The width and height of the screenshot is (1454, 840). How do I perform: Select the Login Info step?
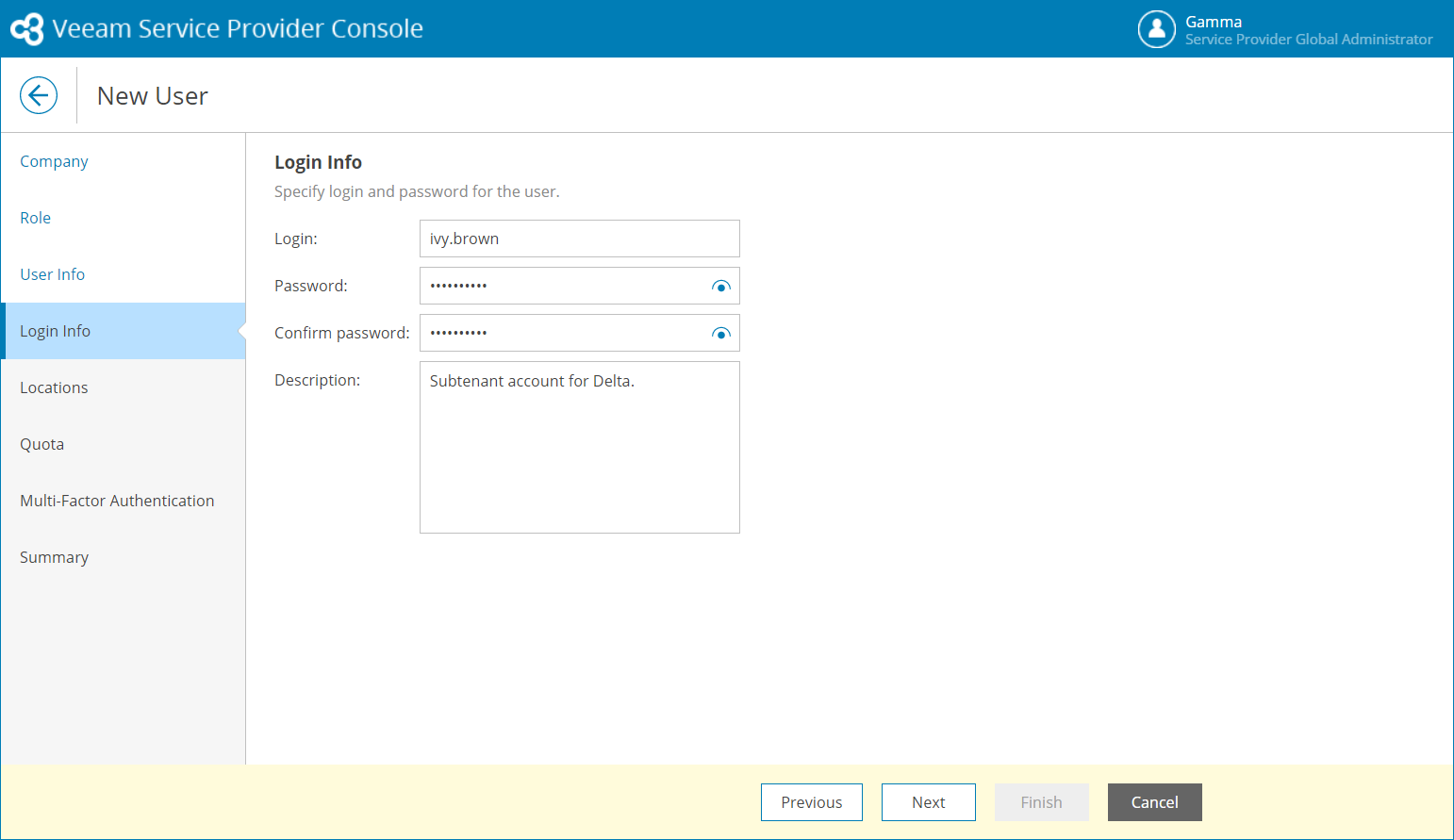point(56,331)
